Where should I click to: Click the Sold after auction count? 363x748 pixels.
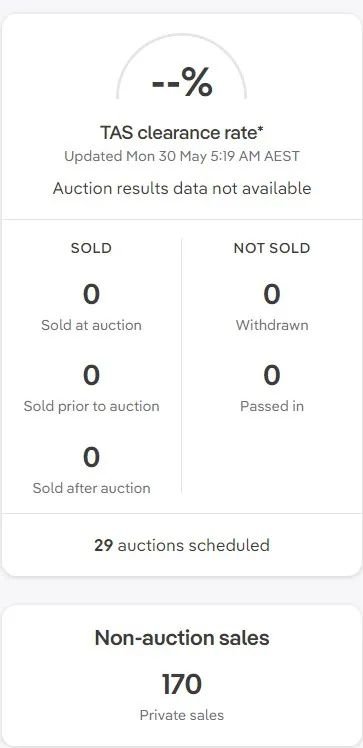point(91,457)
